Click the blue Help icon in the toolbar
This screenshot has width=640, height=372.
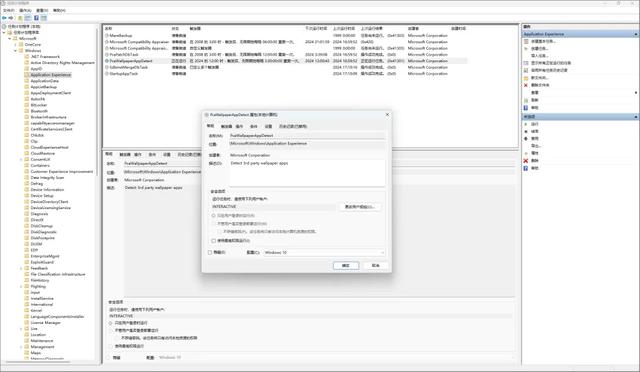36,18
